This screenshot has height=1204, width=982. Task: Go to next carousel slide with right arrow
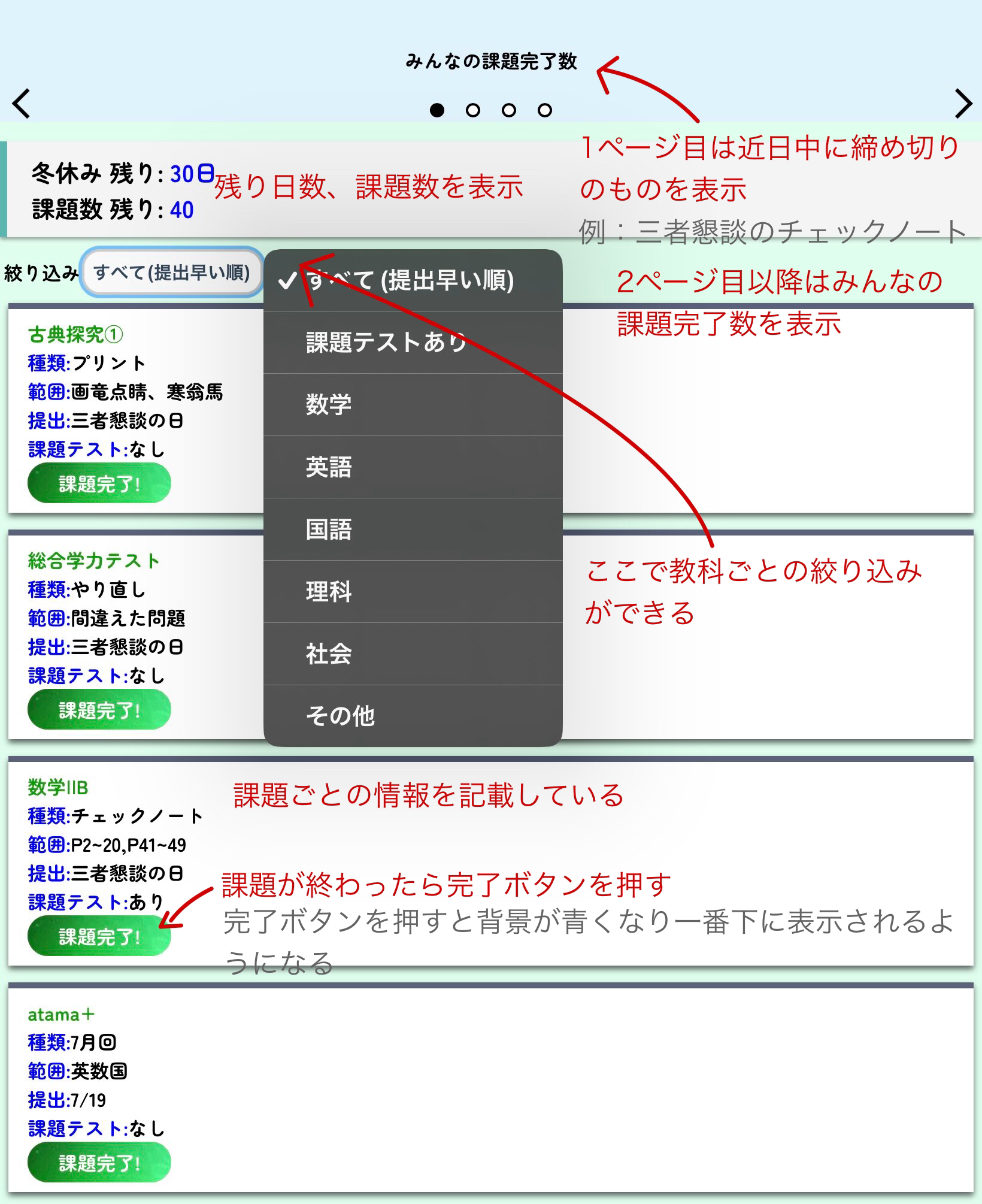(x=963, y=103)
